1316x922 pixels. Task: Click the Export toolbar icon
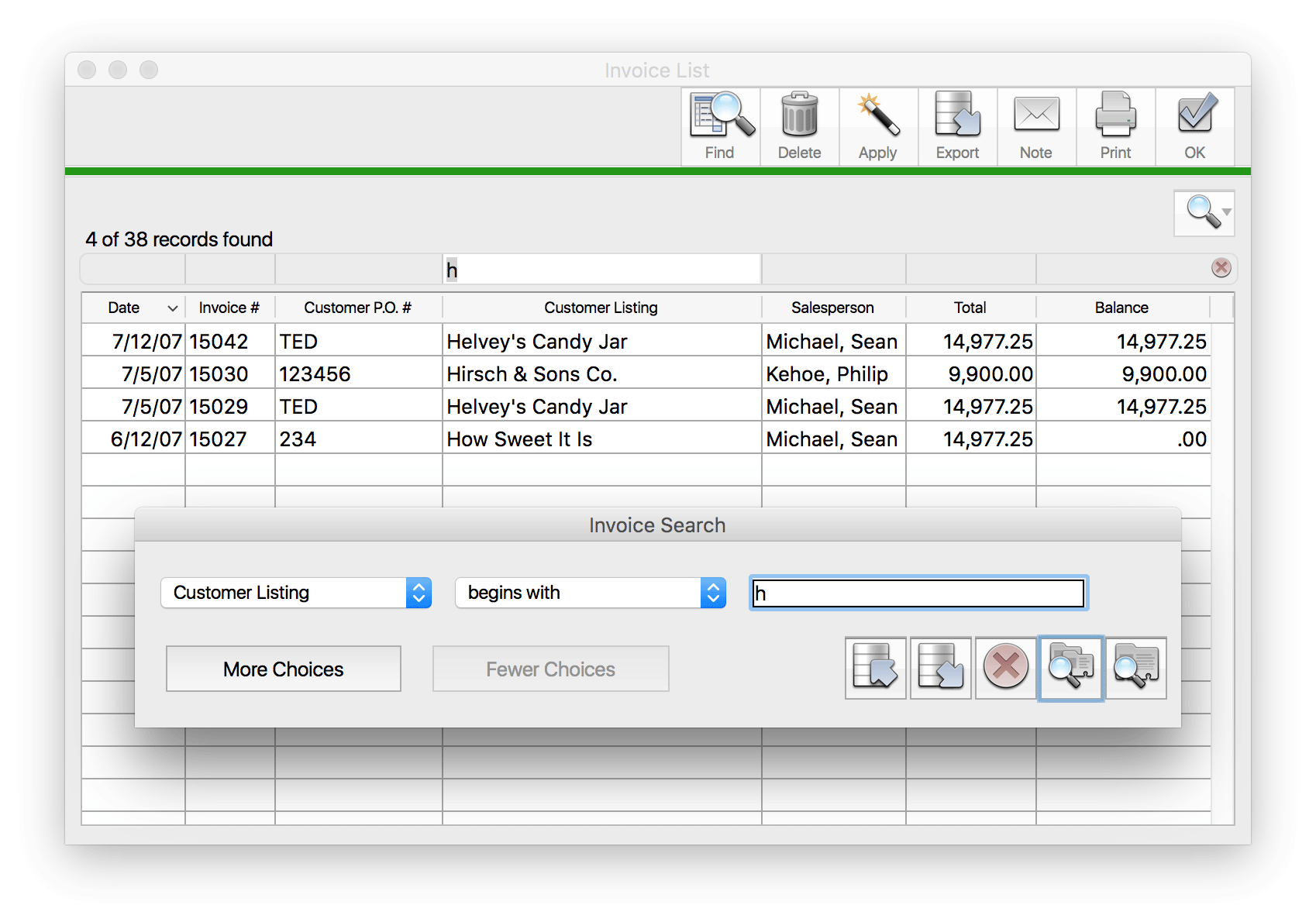point(958,126)
